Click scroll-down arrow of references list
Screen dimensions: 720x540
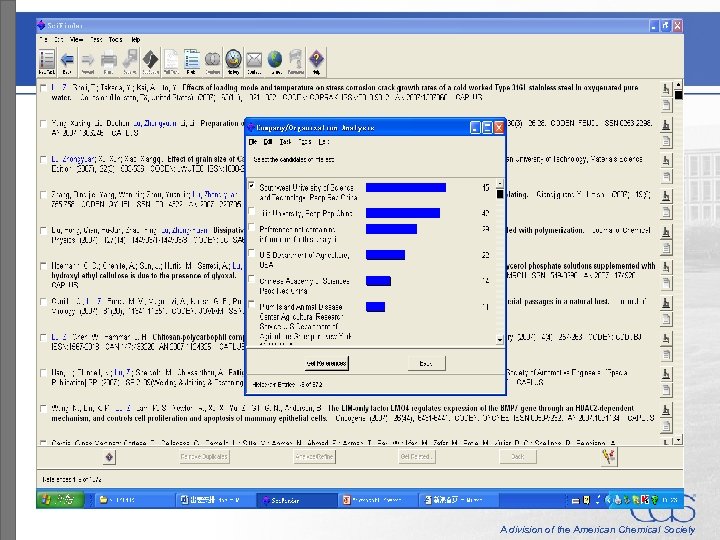[679, 440]
